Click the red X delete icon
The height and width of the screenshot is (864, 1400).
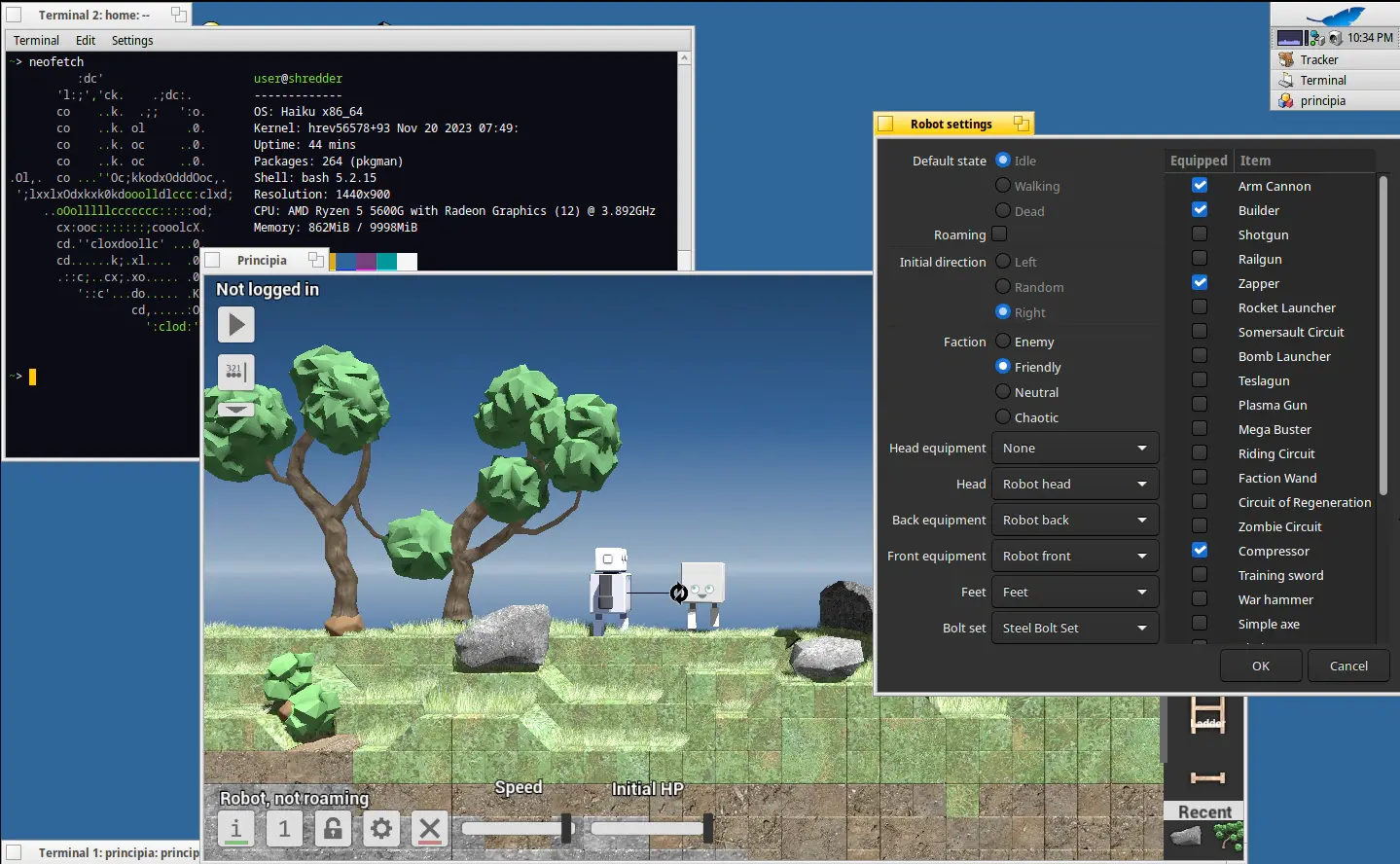pyautogui.click(x=430, y=829)
